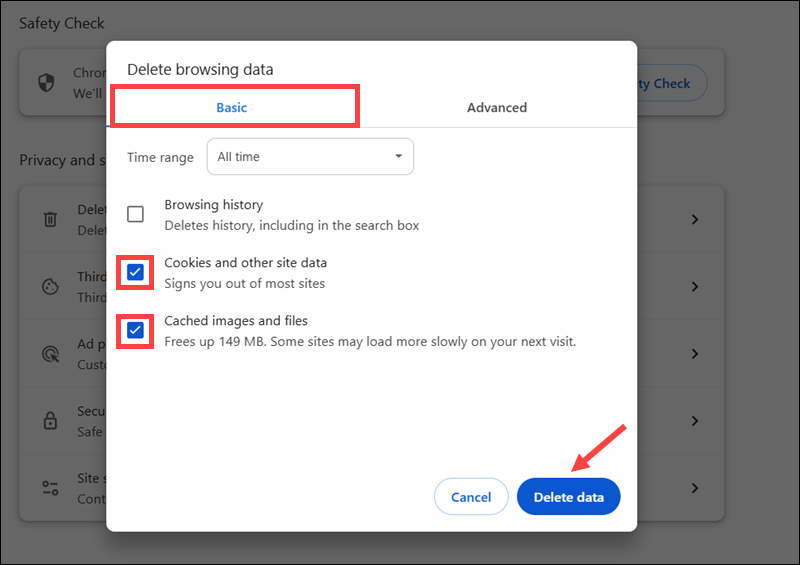Click 'Deletes history, including in the search box' text
Viewport: 800px width, 565px height.
pos(291,226)
